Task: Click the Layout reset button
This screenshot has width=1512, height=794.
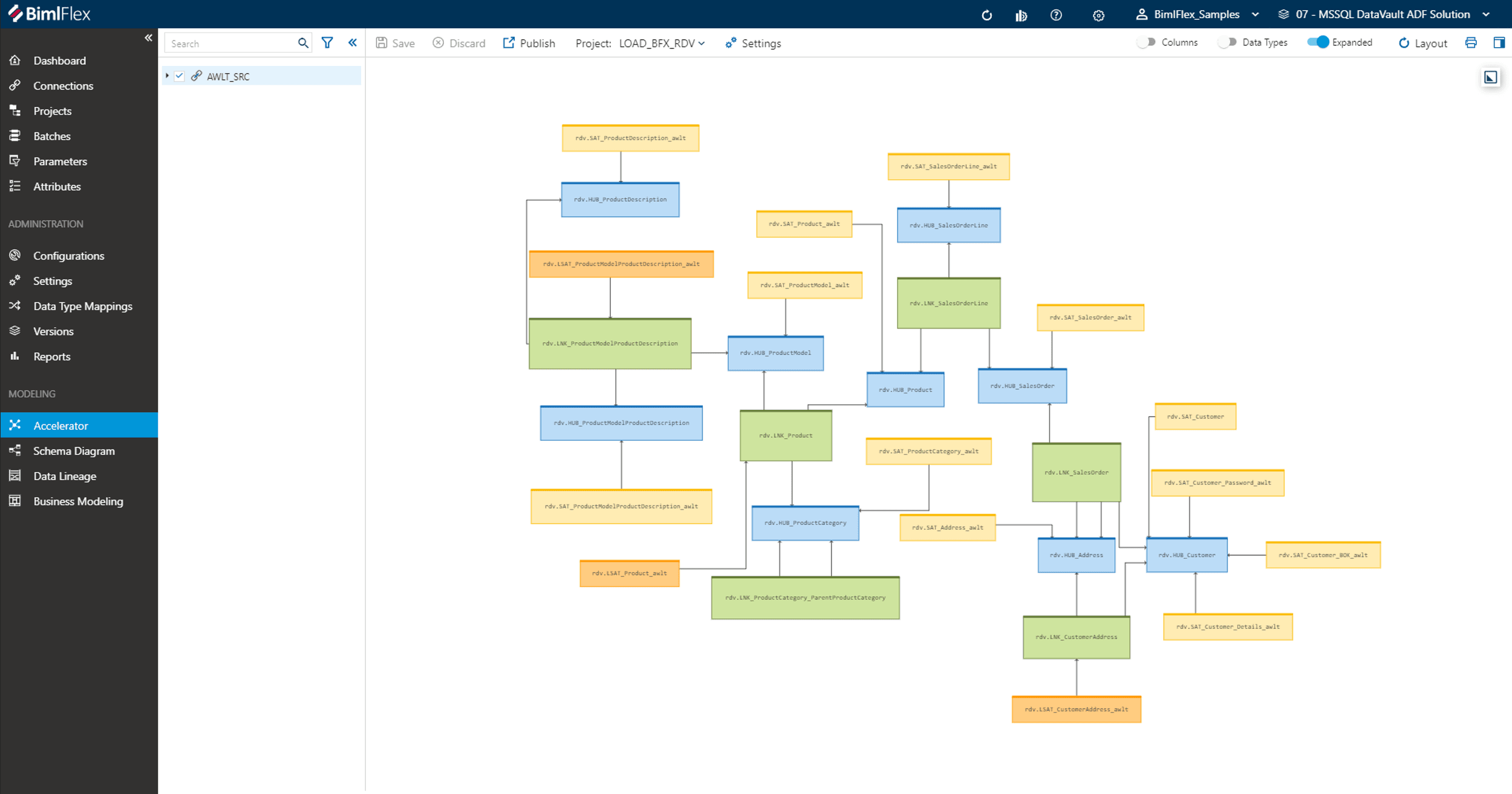Action: tap(1422, 44)
